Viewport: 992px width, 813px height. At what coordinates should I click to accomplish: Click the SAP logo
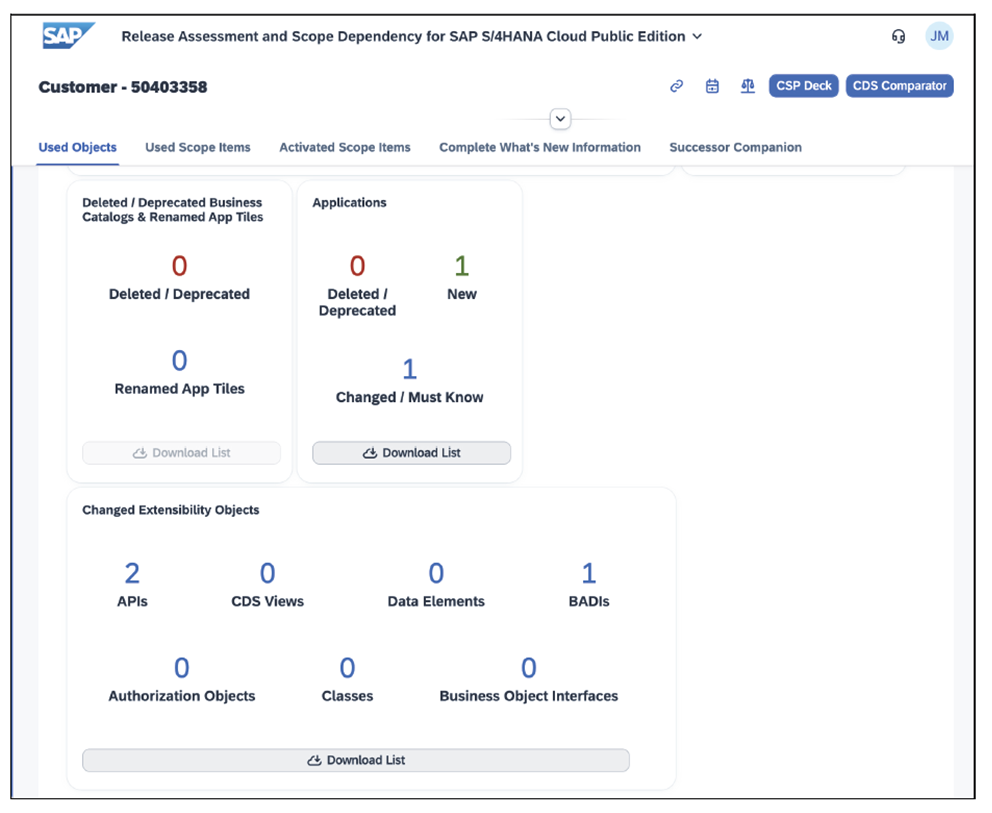[x=66, y=35]
